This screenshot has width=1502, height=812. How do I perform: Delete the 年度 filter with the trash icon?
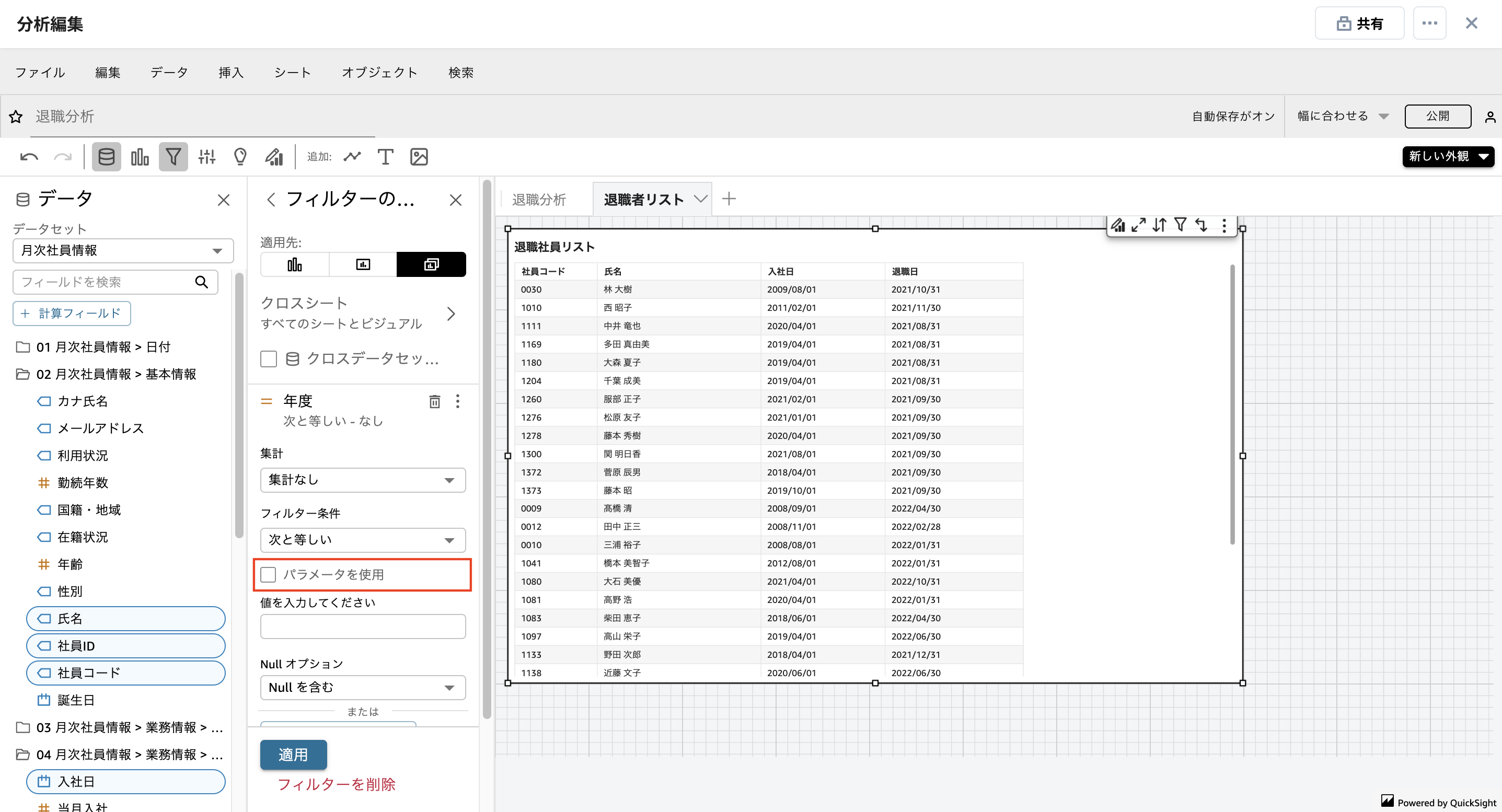(434, 401)
